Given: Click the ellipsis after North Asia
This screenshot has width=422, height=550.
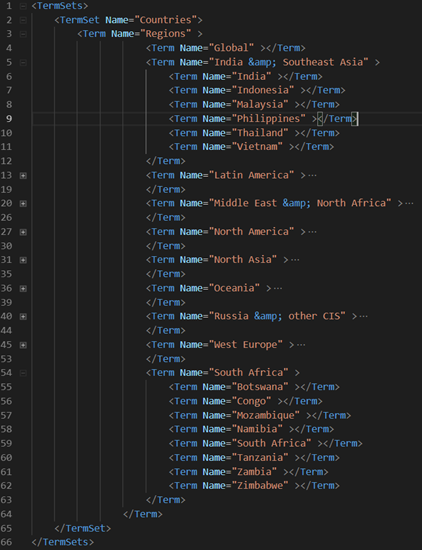Looking at the screenshot, I should coord(295,260).
